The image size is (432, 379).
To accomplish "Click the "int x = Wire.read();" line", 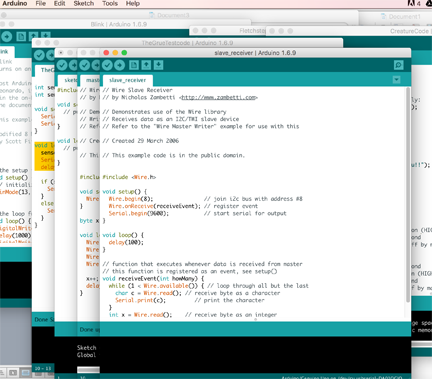I will [x=140, y=315].
